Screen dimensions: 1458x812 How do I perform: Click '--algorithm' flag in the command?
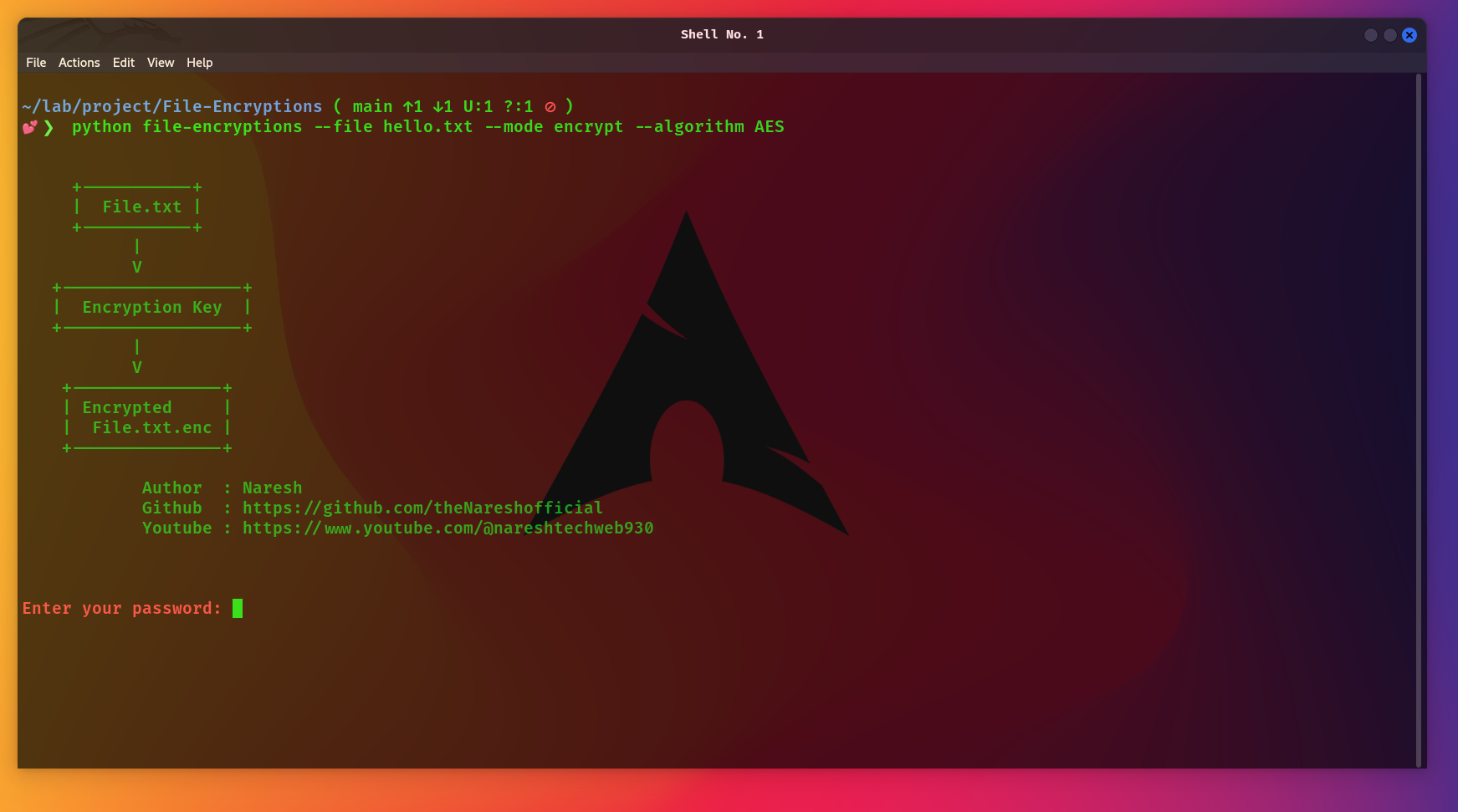point(689,127)
